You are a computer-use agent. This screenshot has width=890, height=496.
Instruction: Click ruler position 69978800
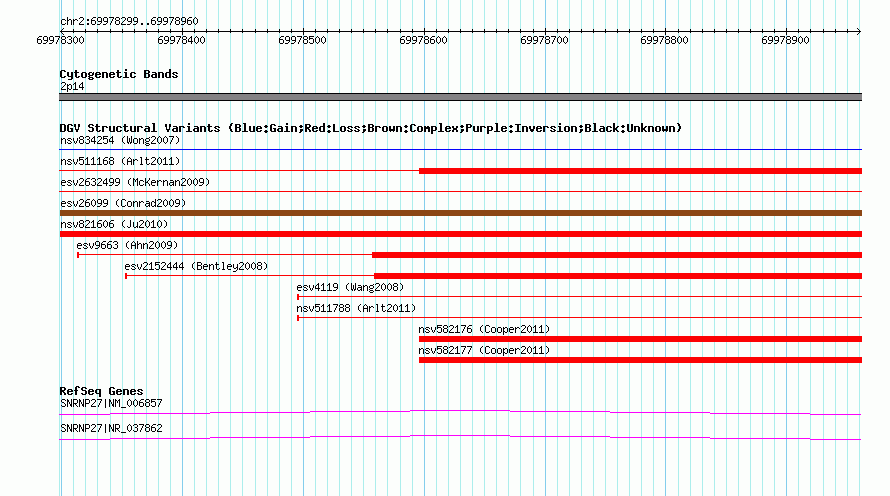pyautogui.click(x=664, y=40)
